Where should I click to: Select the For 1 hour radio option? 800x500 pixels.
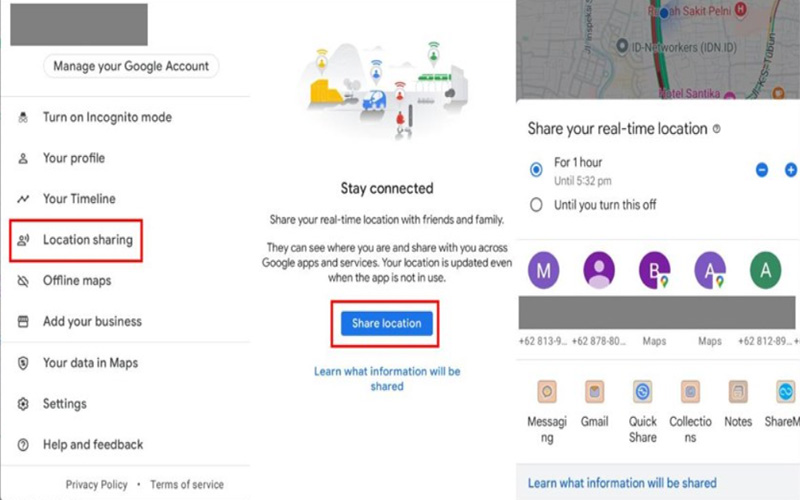tap(536, 169)
